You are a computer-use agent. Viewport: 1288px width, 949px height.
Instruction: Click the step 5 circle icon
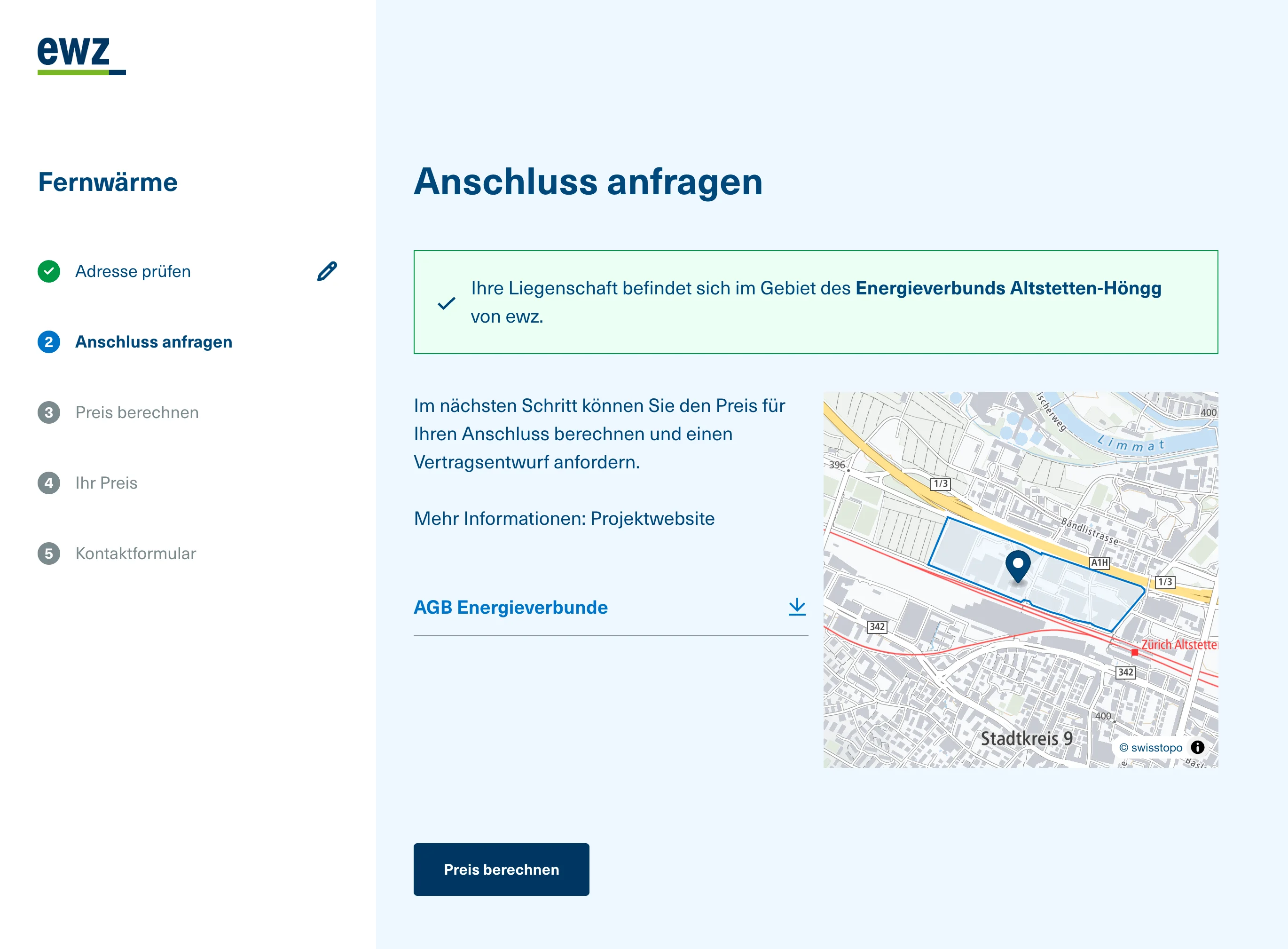tap(49, 554)
